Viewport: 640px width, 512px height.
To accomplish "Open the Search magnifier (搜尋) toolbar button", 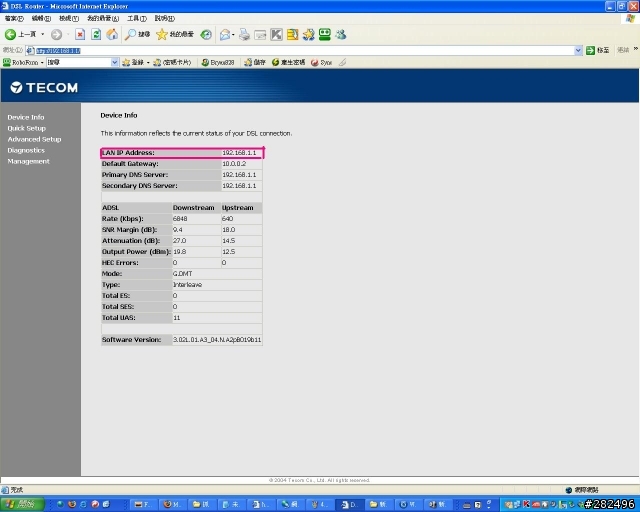I will (x=137, y=35).
